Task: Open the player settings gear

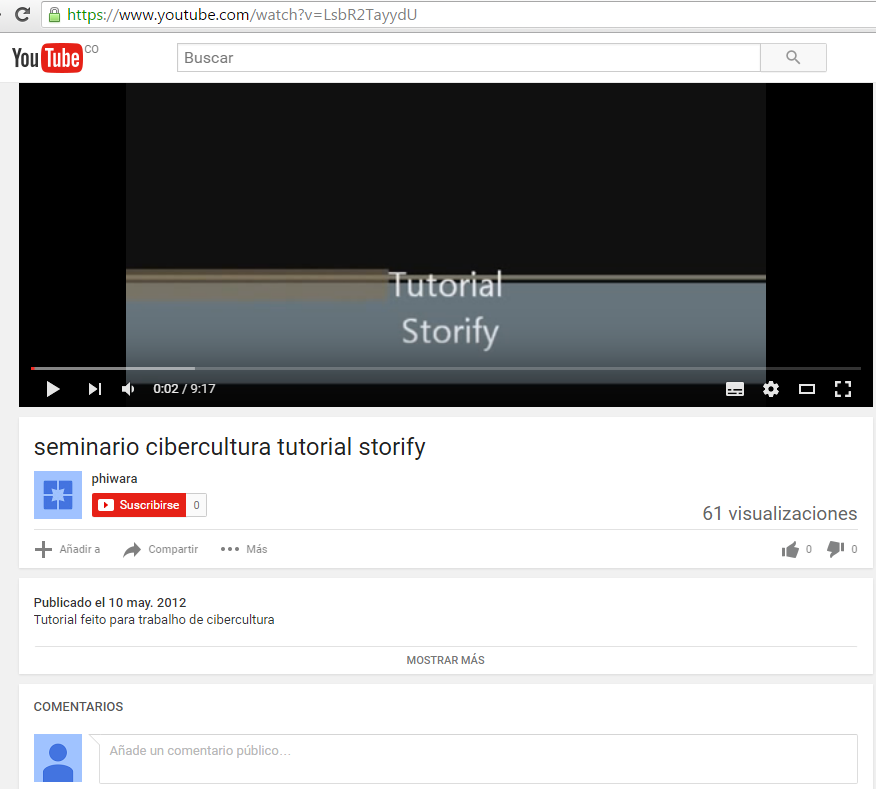Action: coord(771,389)
